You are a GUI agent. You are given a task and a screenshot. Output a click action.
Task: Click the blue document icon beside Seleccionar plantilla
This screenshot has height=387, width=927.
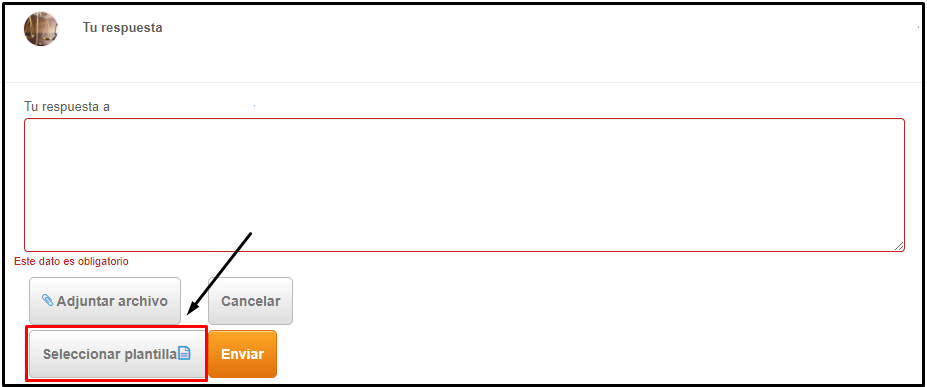184,353
